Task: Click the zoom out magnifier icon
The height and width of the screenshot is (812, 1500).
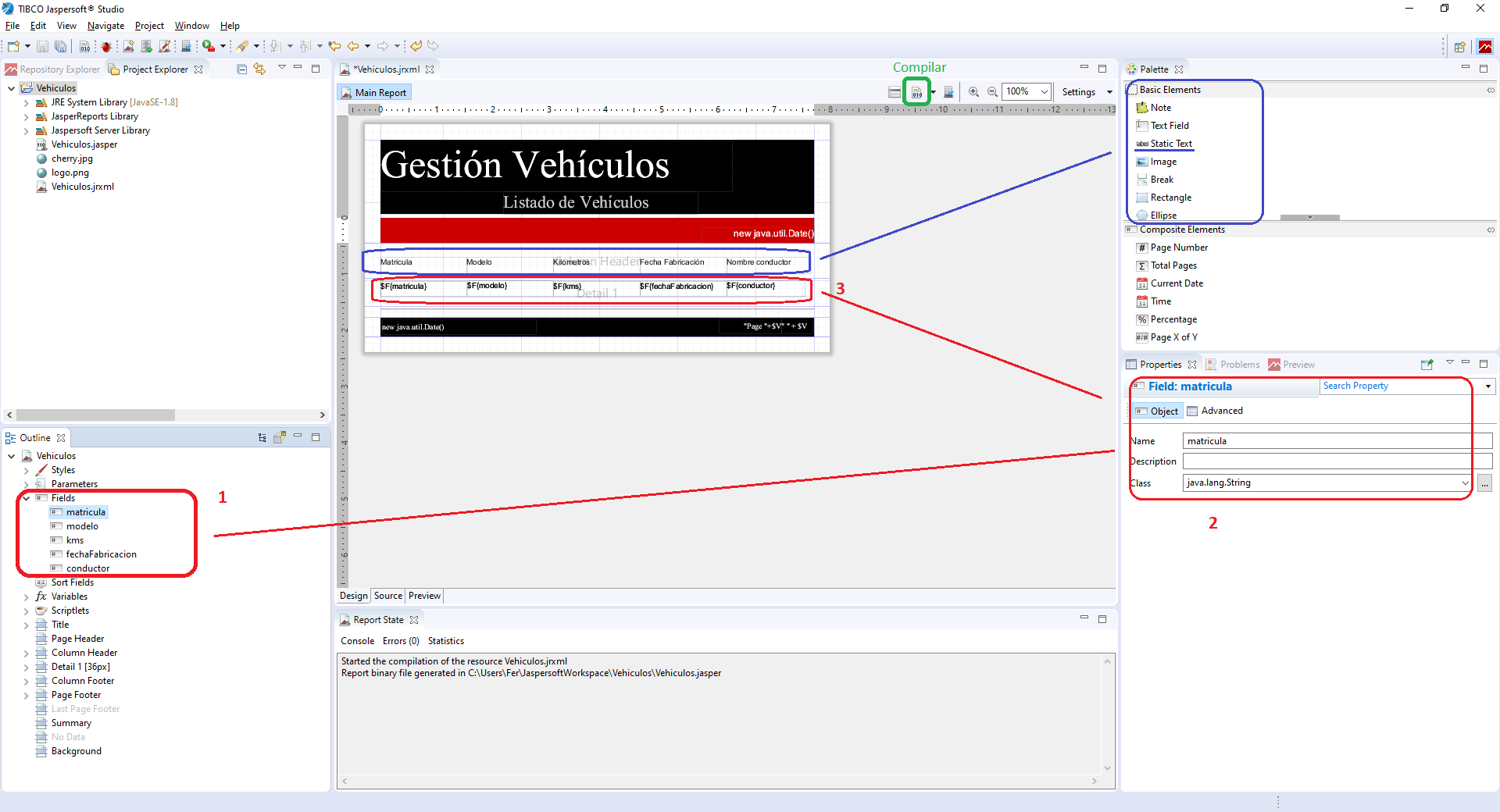Action: point(992,92)
